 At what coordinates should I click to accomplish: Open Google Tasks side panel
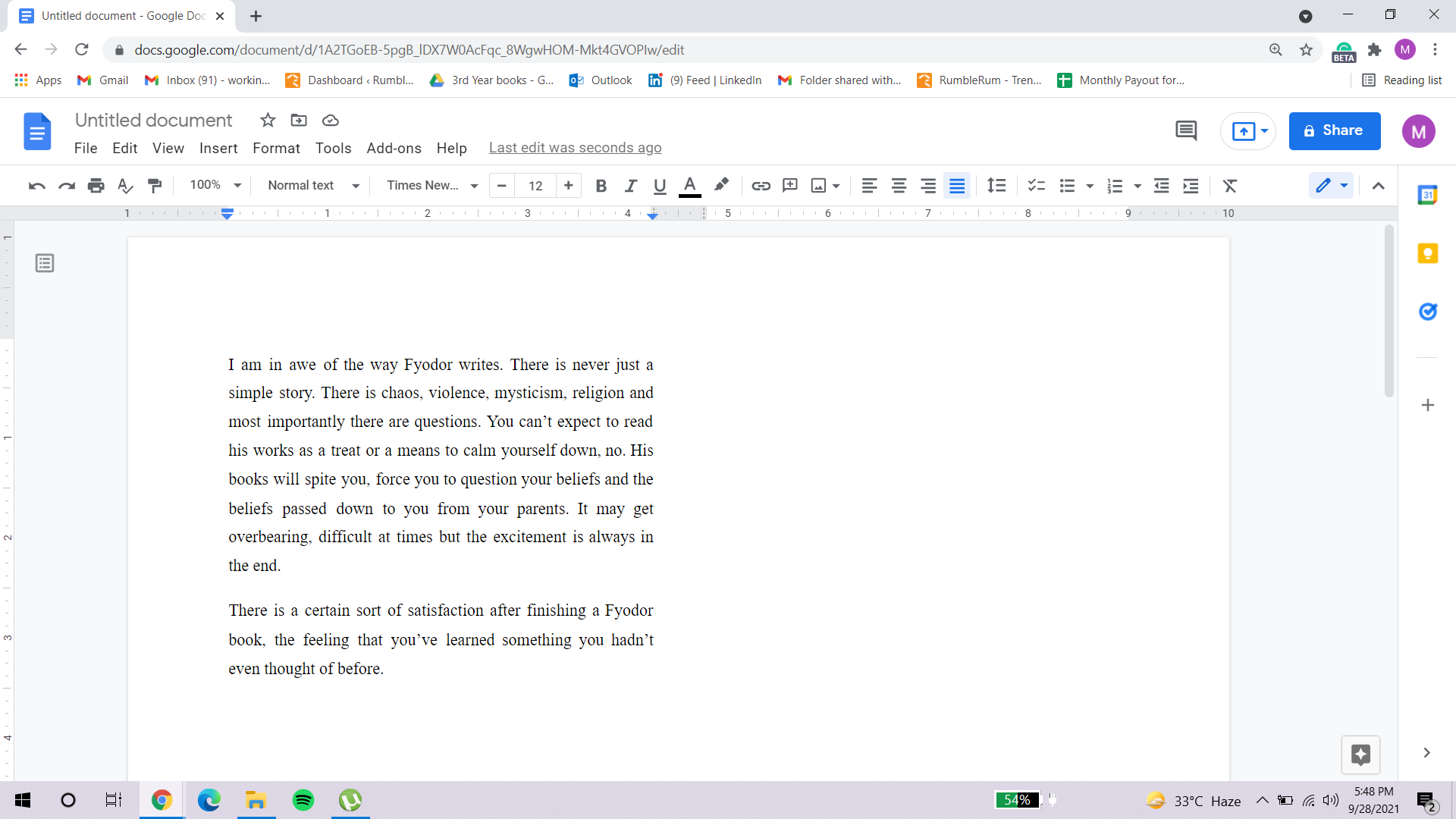pos(1427,312)
